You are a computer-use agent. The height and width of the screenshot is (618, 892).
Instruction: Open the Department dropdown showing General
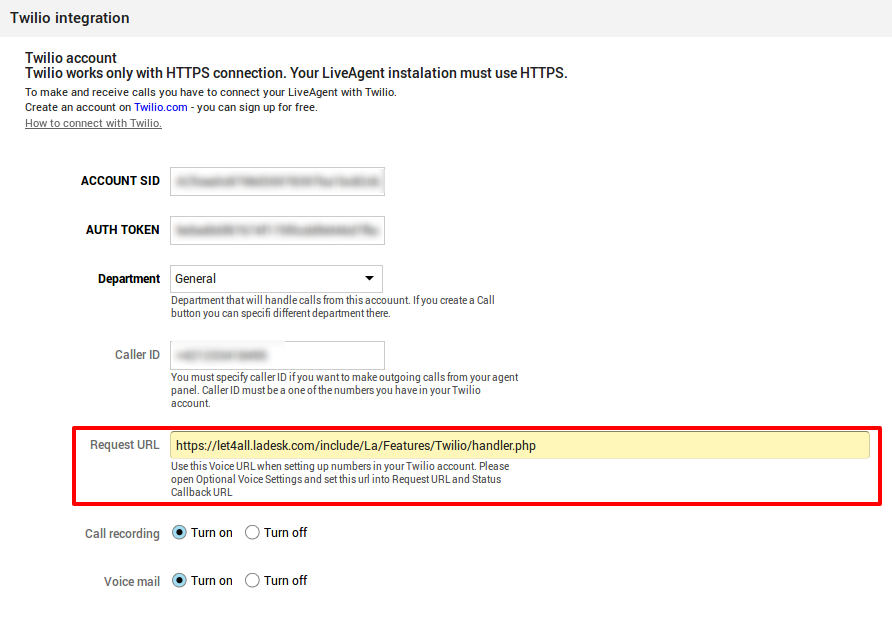[276, 279]
